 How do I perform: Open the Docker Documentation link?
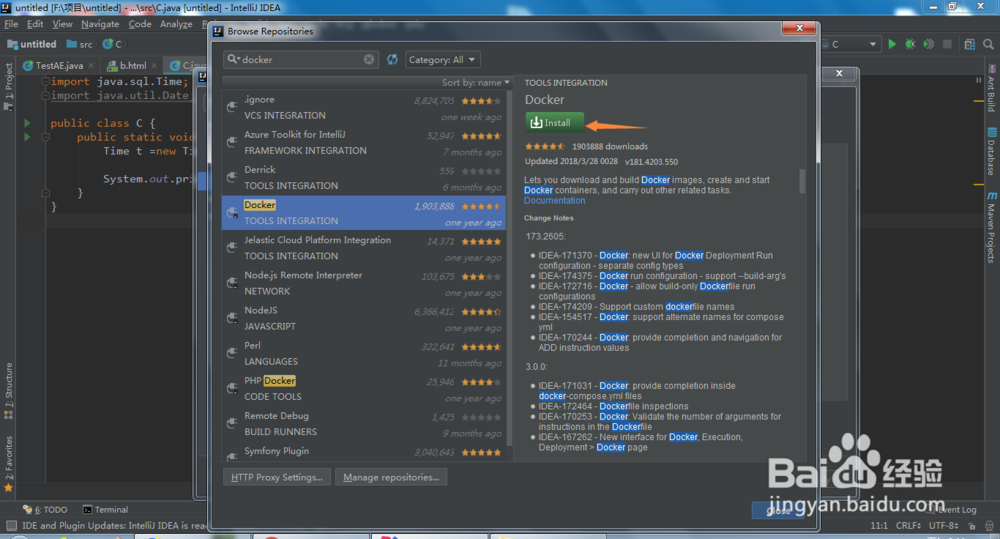pyautogui.click(x=554, y=200)
